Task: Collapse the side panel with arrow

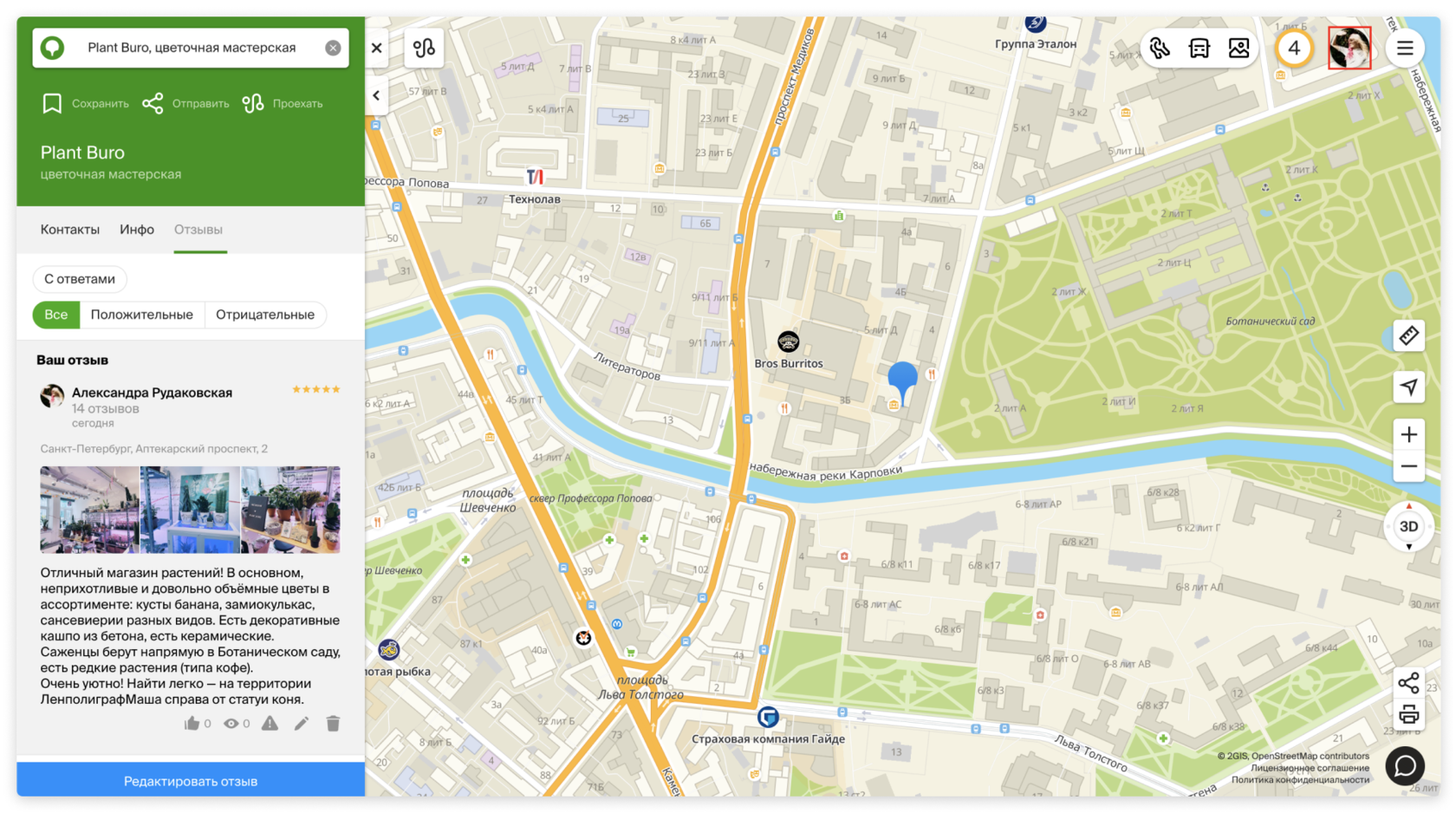Action: pos(376,95)
